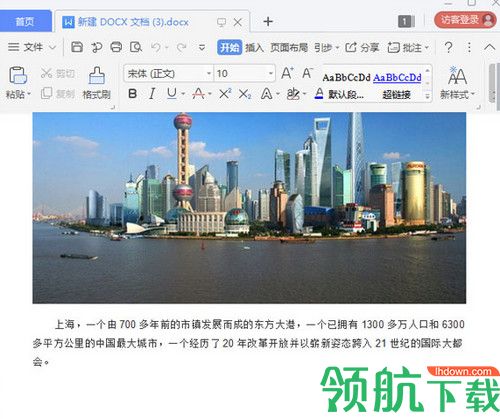
Task: Collapse the ribbon with the up chevron
Action: tap(489, 47)
